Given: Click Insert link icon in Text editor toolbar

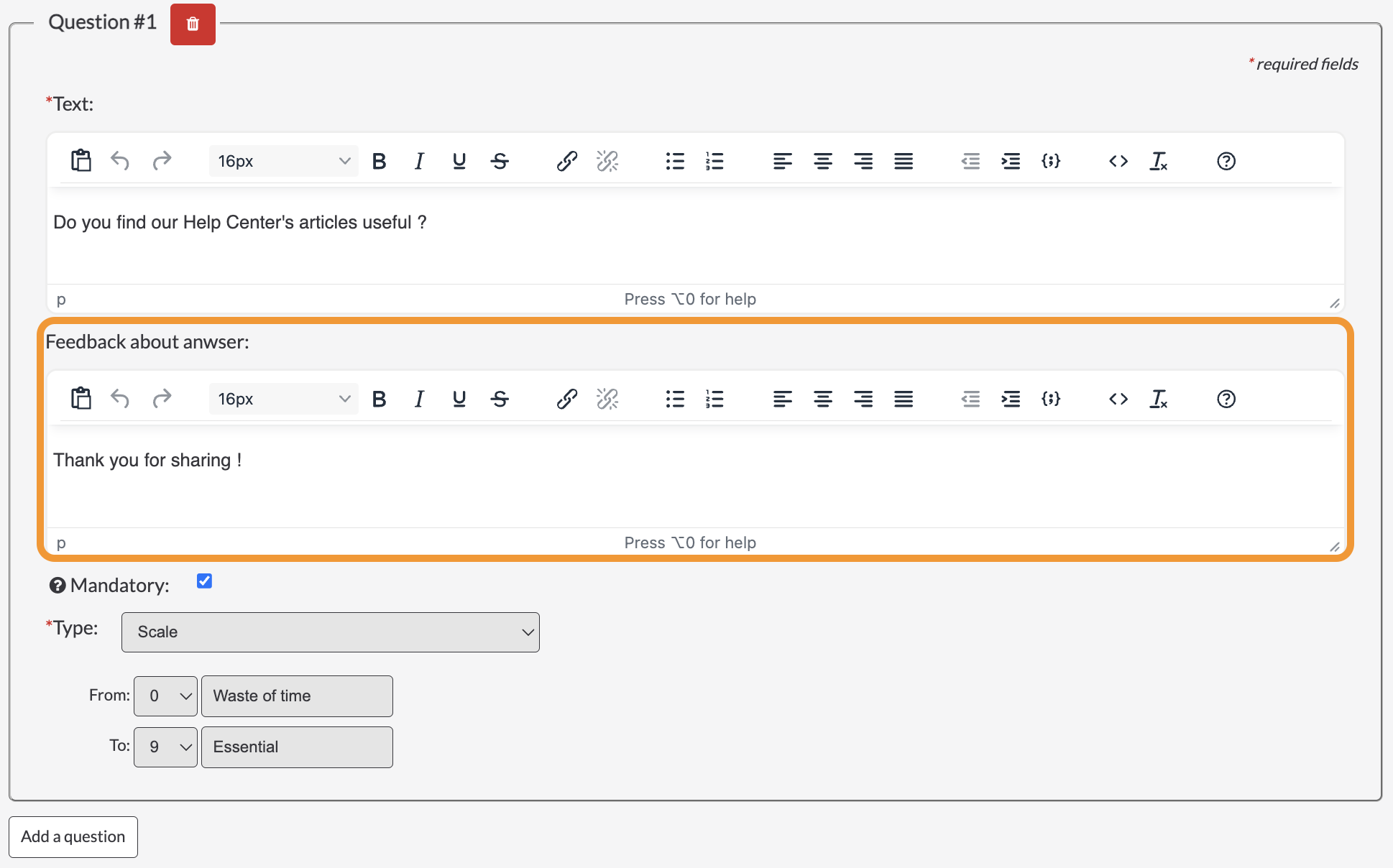Looking at the screenshot, I should (567, 162).
